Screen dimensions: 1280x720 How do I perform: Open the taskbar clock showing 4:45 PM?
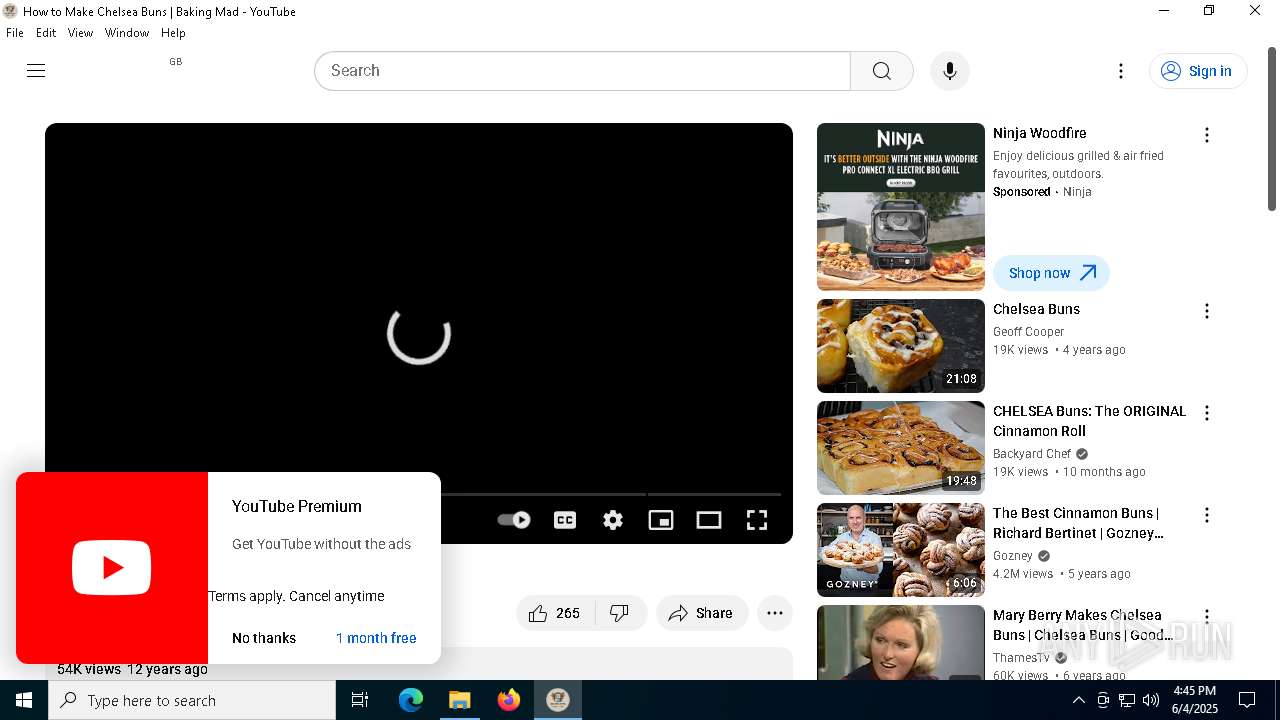pos(1194,700)
